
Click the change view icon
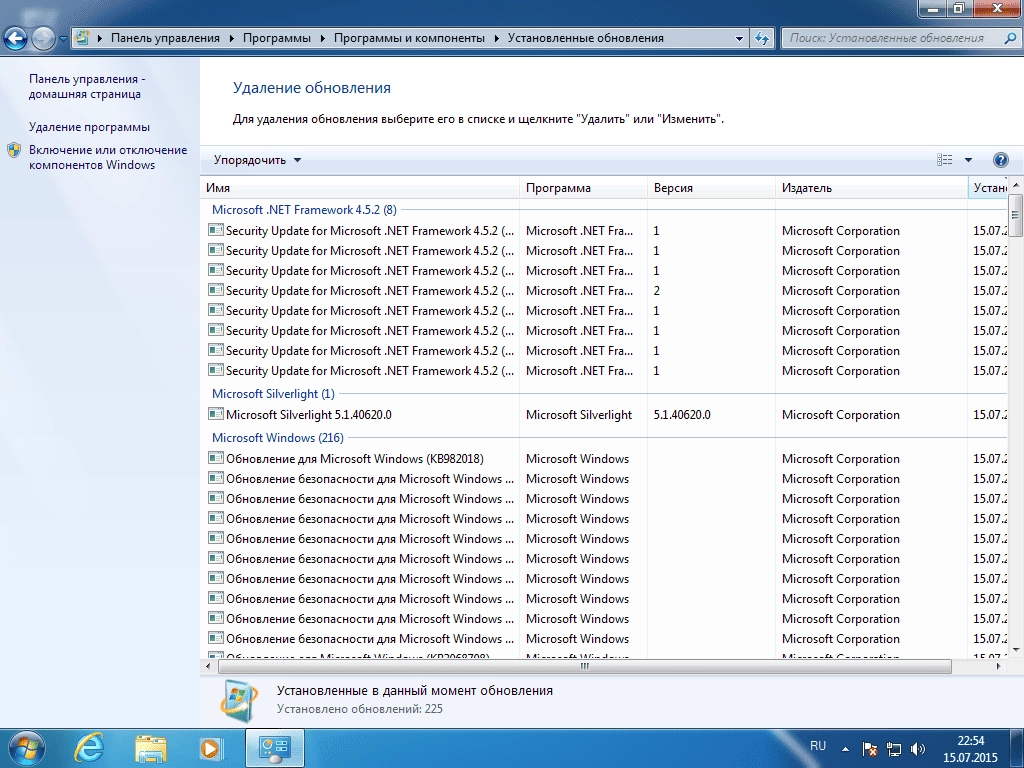[944, 160]
